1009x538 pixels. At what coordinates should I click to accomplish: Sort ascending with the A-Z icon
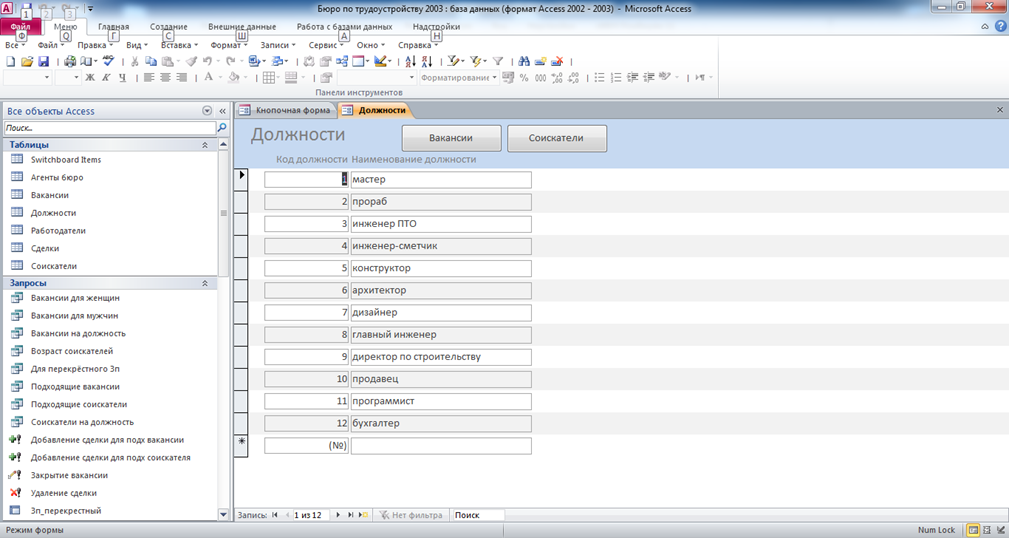(411, 61)
